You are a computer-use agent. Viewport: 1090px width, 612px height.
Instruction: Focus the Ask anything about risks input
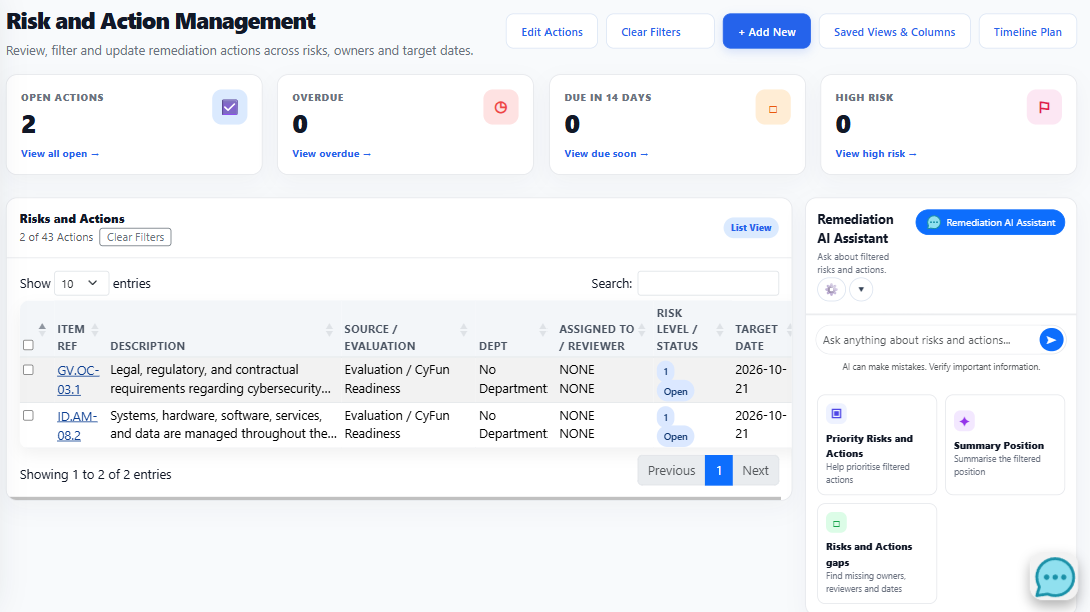pyautogui.click(x=927, y=340)
